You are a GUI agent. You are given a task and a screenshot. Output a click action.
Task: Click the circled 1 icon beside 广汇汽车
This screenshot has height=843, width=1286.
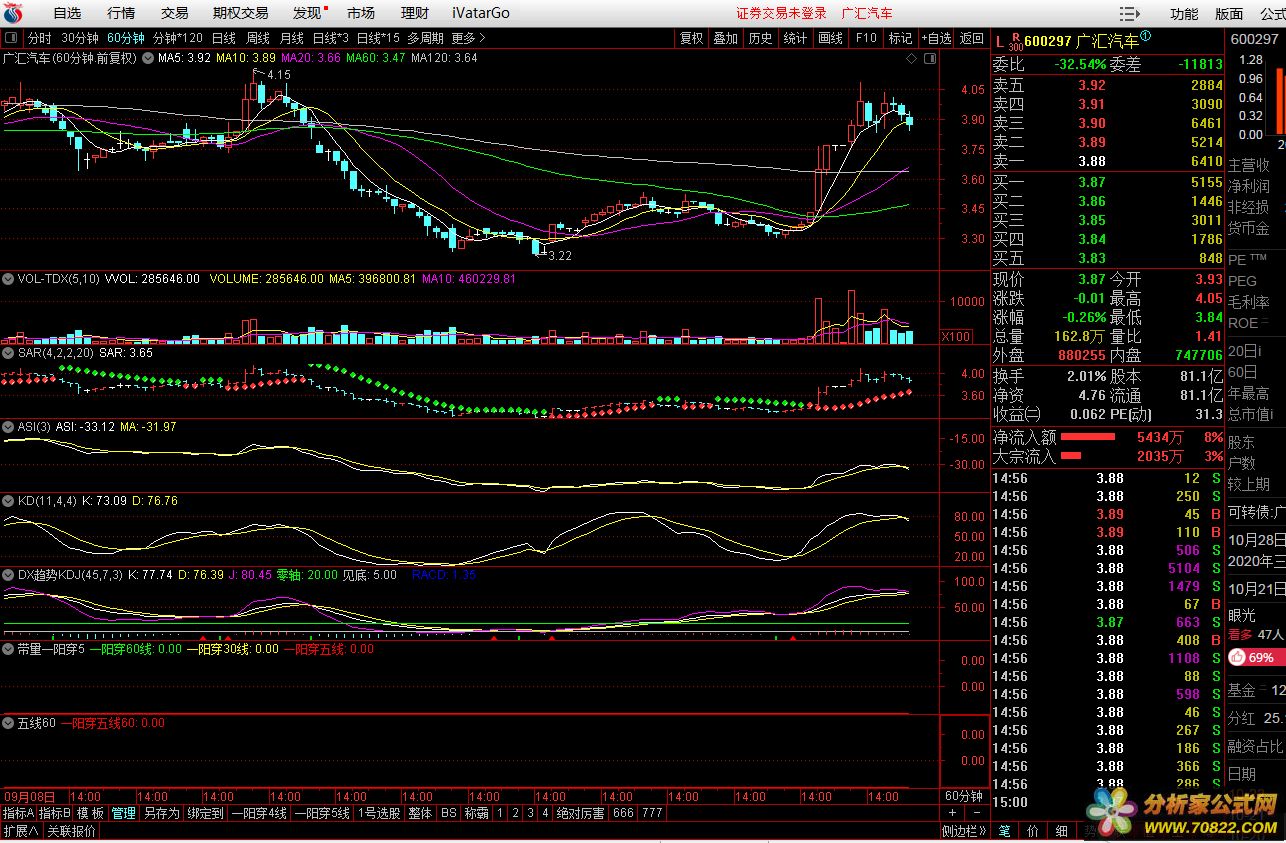[x=1145, y=37]
